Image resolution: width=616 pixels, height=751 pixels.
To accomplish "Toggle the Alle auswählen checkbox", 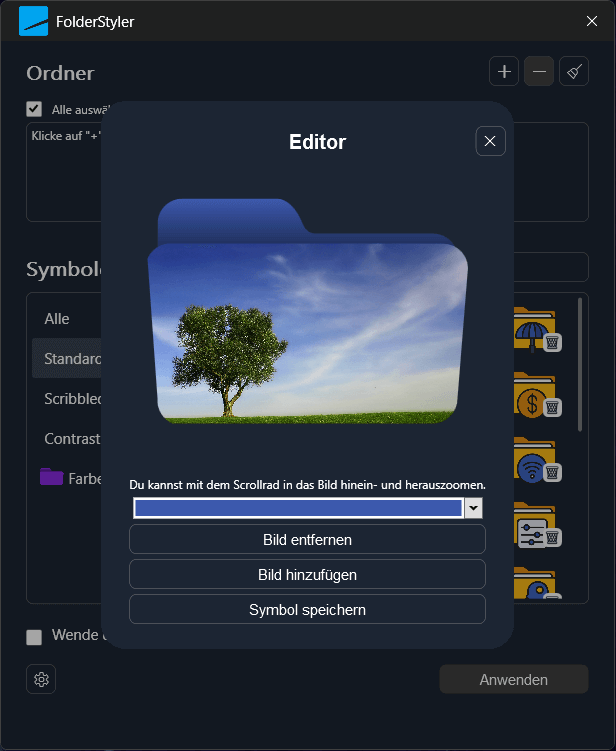I will [x=34, y=109].
